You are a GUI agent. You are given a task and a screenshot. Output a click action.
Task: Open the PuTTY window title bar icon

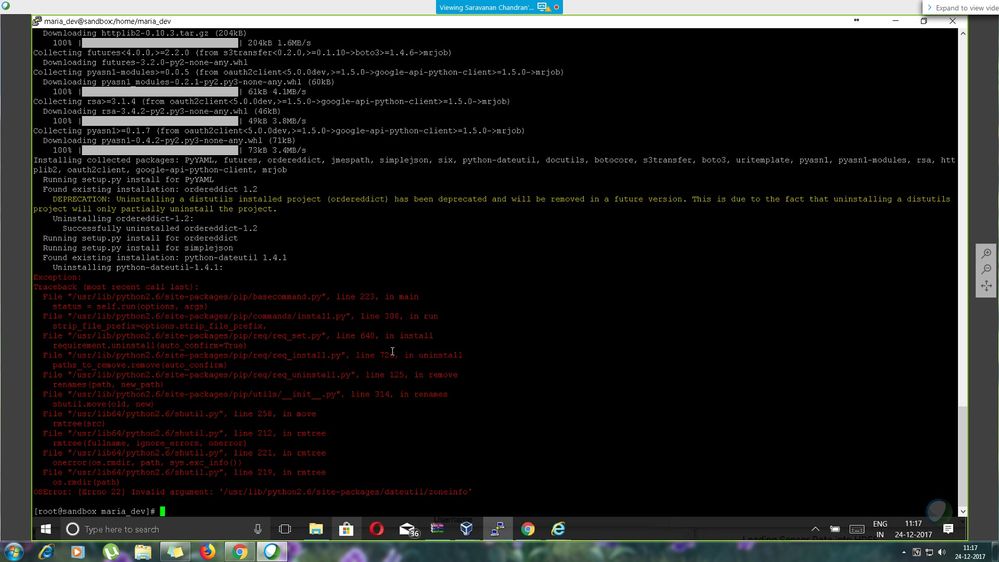tap(38, 21)
